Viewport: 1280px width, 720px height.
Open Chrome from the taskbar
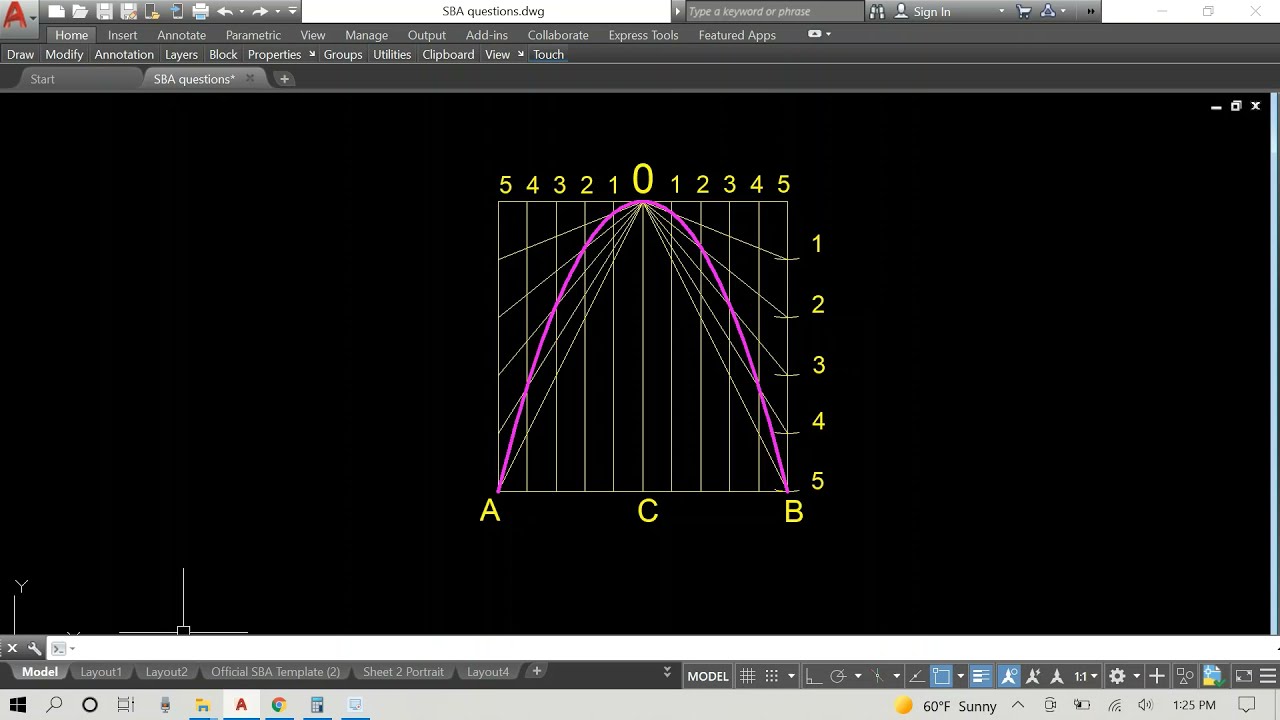coord(278,705)
